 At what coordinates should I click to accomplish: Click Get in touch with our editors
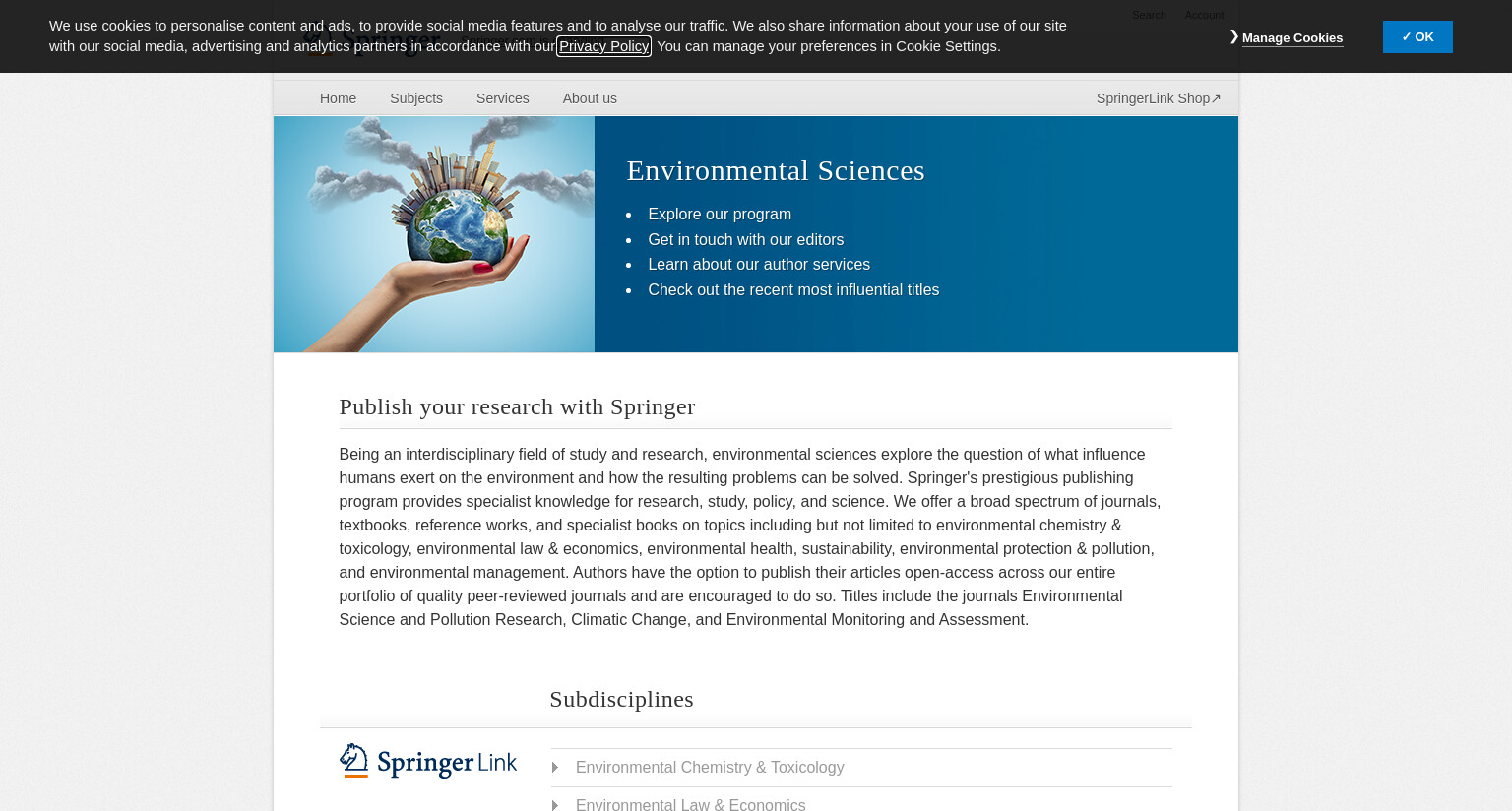tap(746, 239)
